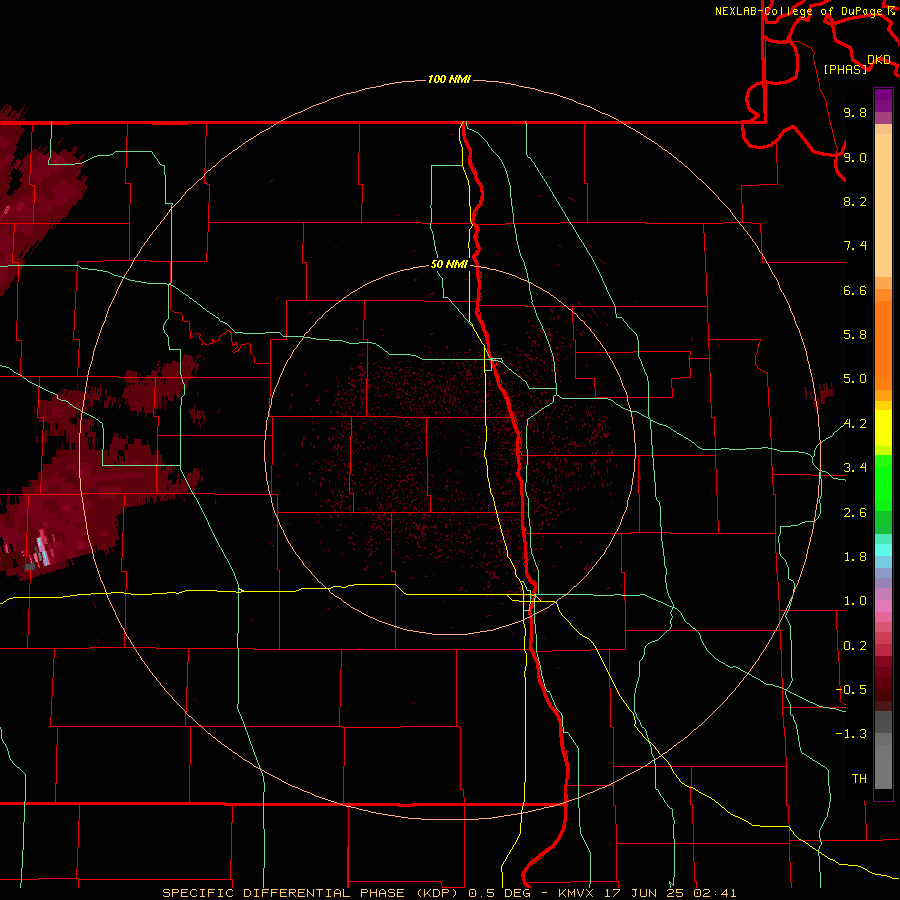This screenshot has height=900, width=900.
Task: Click the TH threshold label
Action: [x=859, y=779]
